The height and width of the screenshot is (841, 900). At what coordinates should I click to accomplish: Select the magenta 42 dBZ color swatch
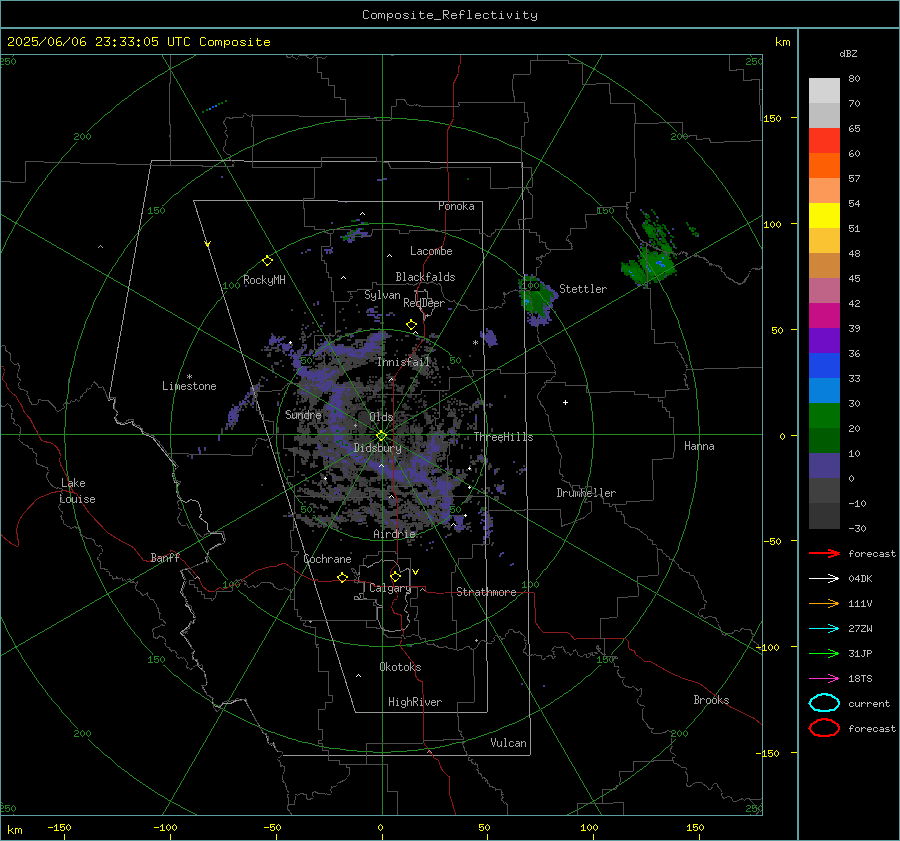[x=824, y=316]
